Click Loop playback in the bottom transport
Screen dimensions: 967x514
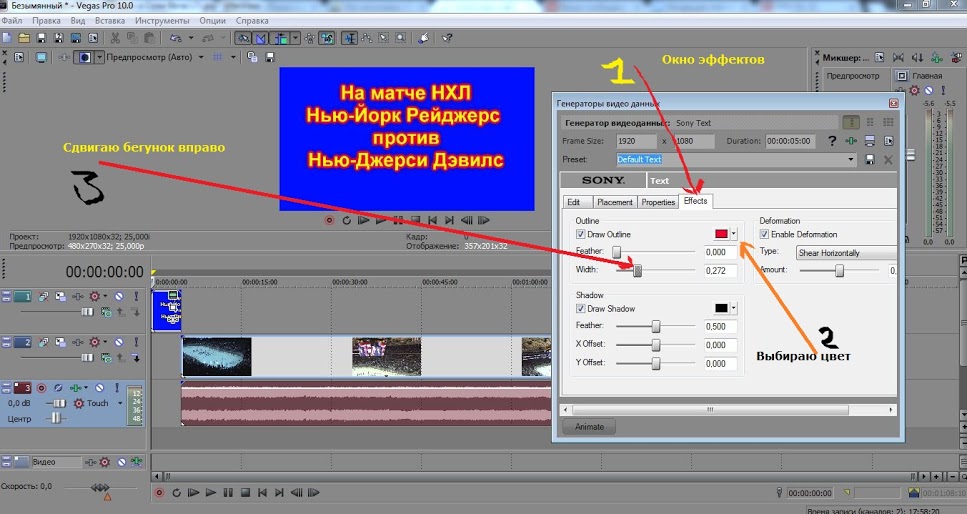pyautogui.click(x=176, y=493)
